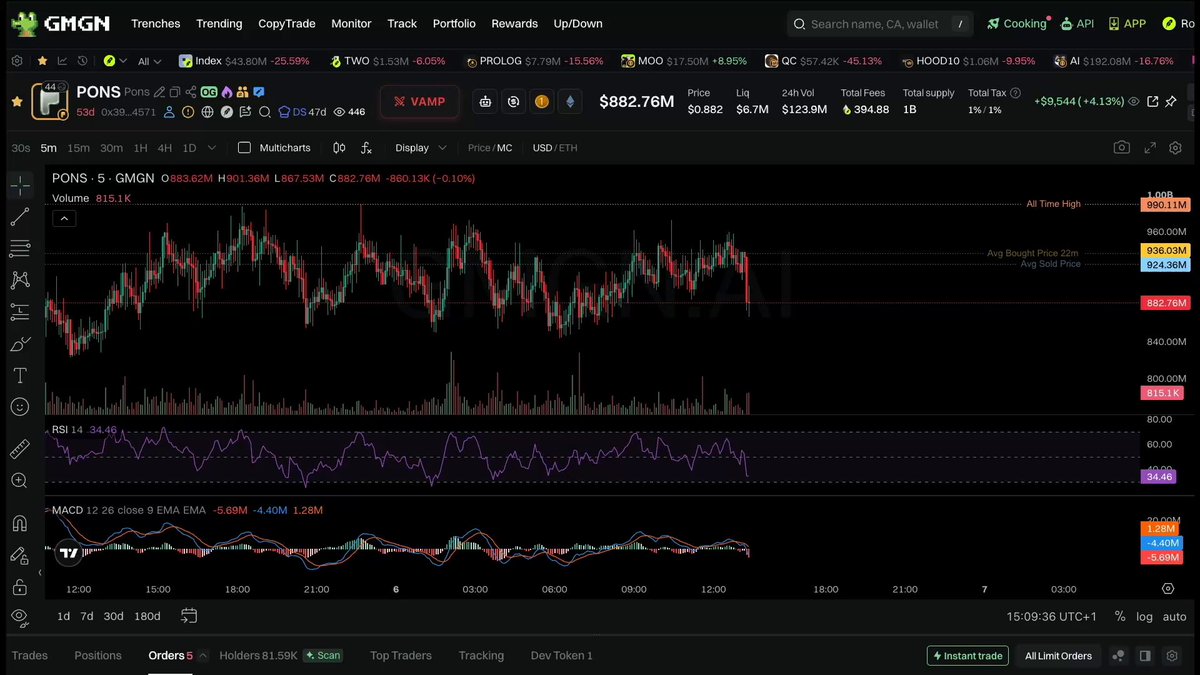Screen dimensions: 1200x675
Task: Click the VAMP button
Action: [x=420, y=101]
